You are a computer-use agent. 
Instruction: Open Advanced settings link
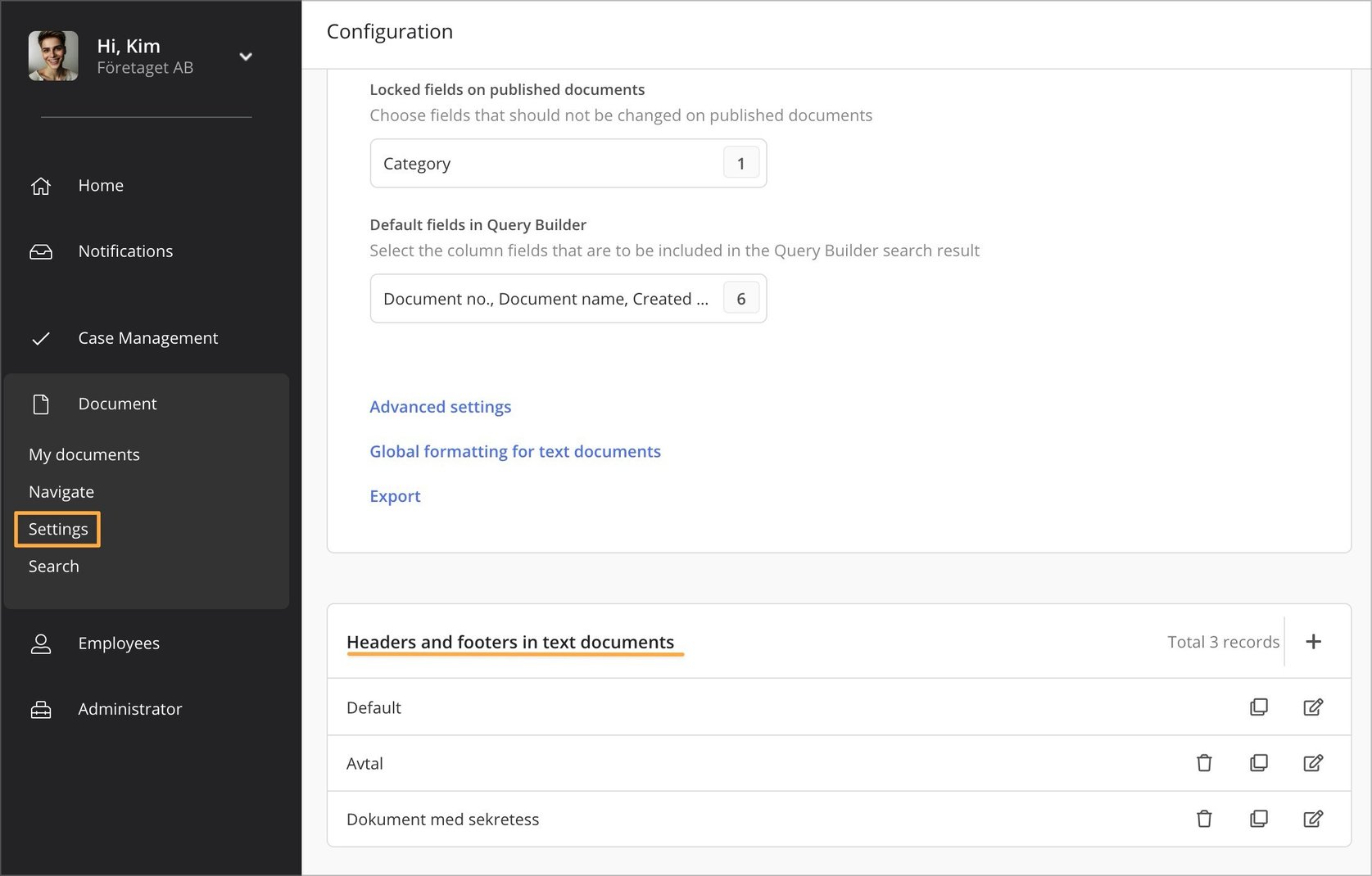pos(440,406)
